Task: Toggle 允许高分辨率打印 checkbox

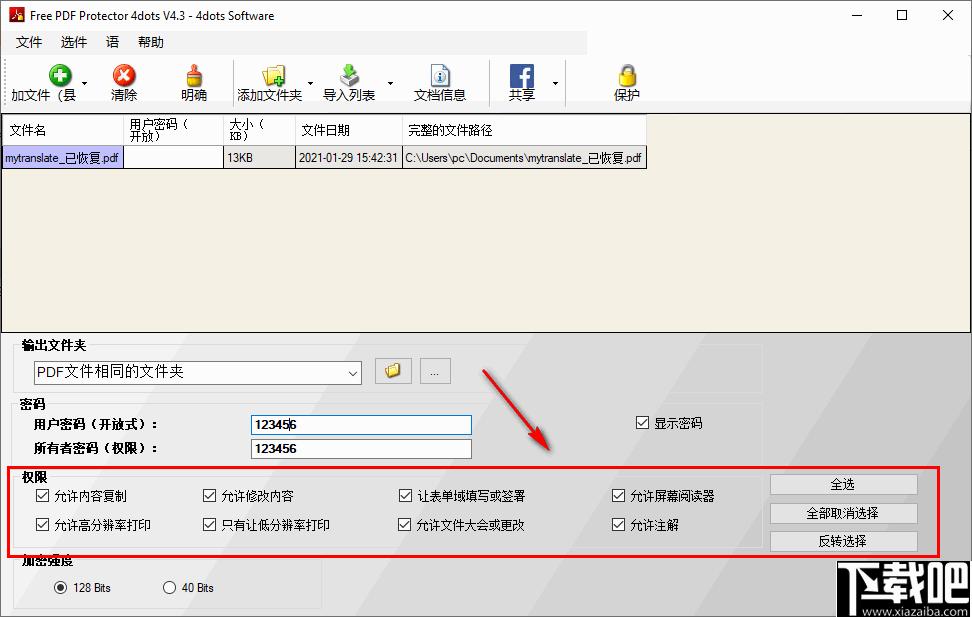Action: click(42, 525)
